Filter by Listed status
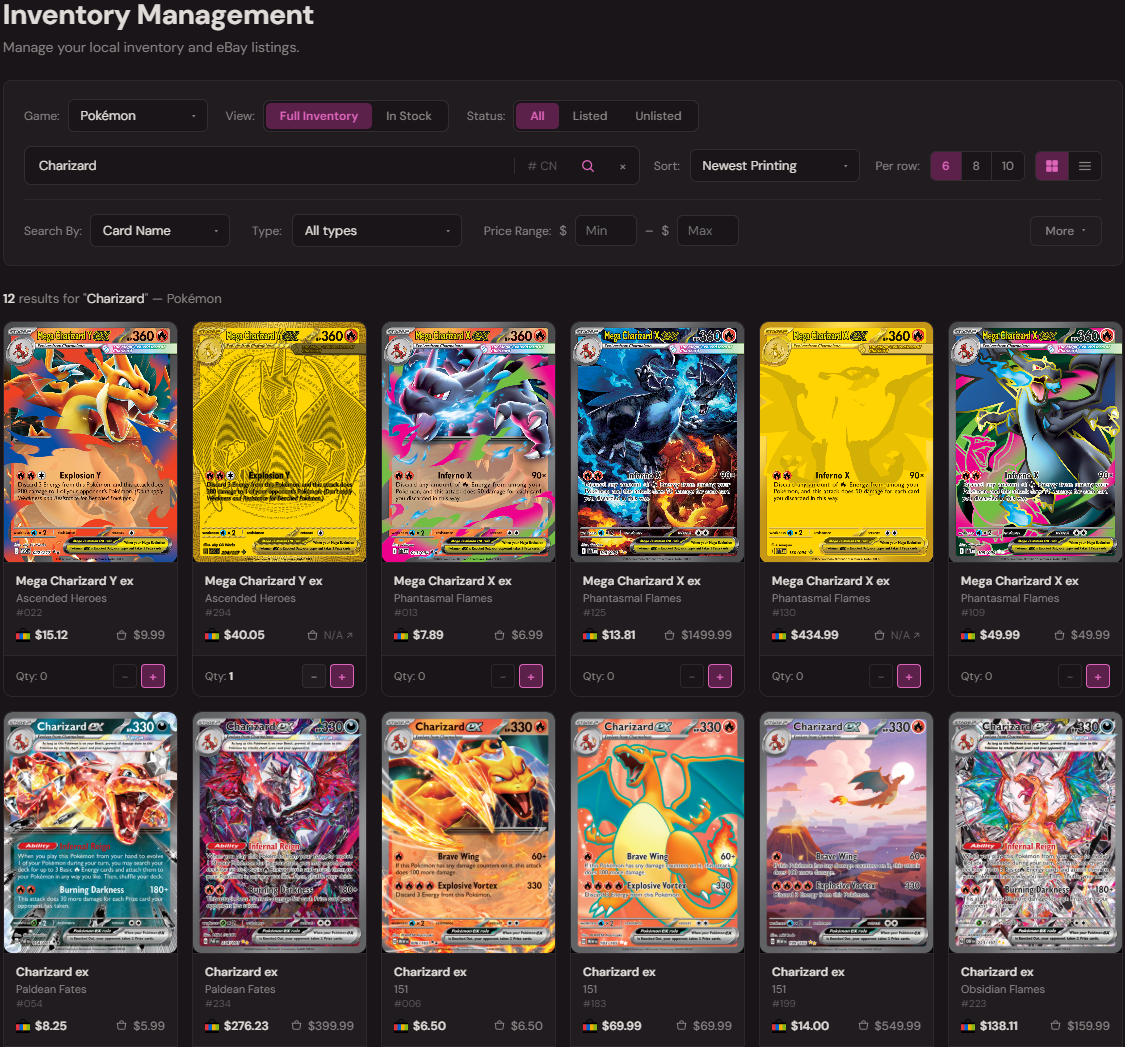The height and width of the screenshot is (1047, 1125). (590, 116)
